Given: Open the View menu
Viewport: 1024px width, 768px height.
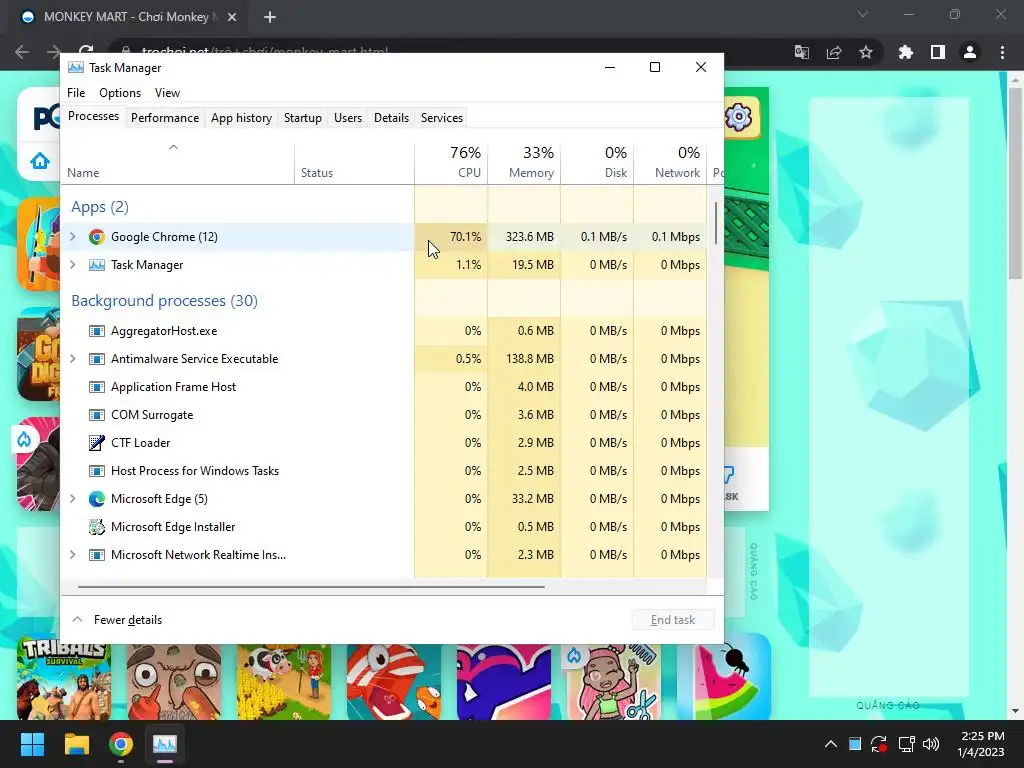Looking at the screenshot, I should tap(167, 93).
